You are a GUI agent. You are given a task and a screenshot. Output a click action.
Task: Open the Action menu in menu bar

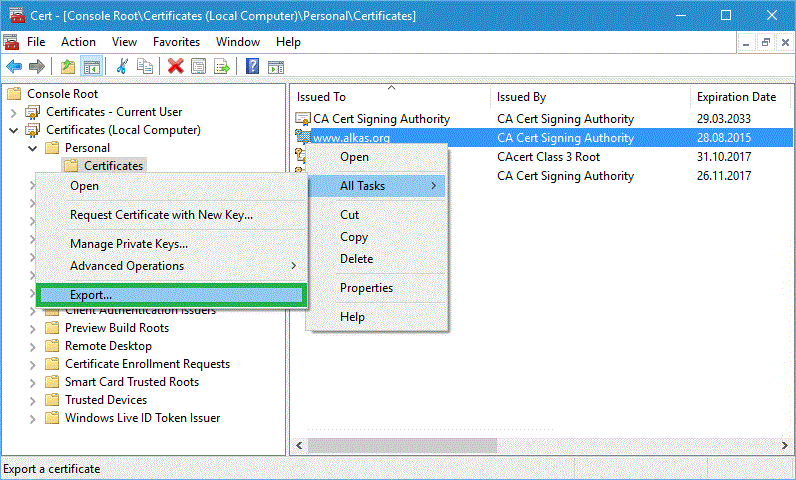click(x=78, y=42)
